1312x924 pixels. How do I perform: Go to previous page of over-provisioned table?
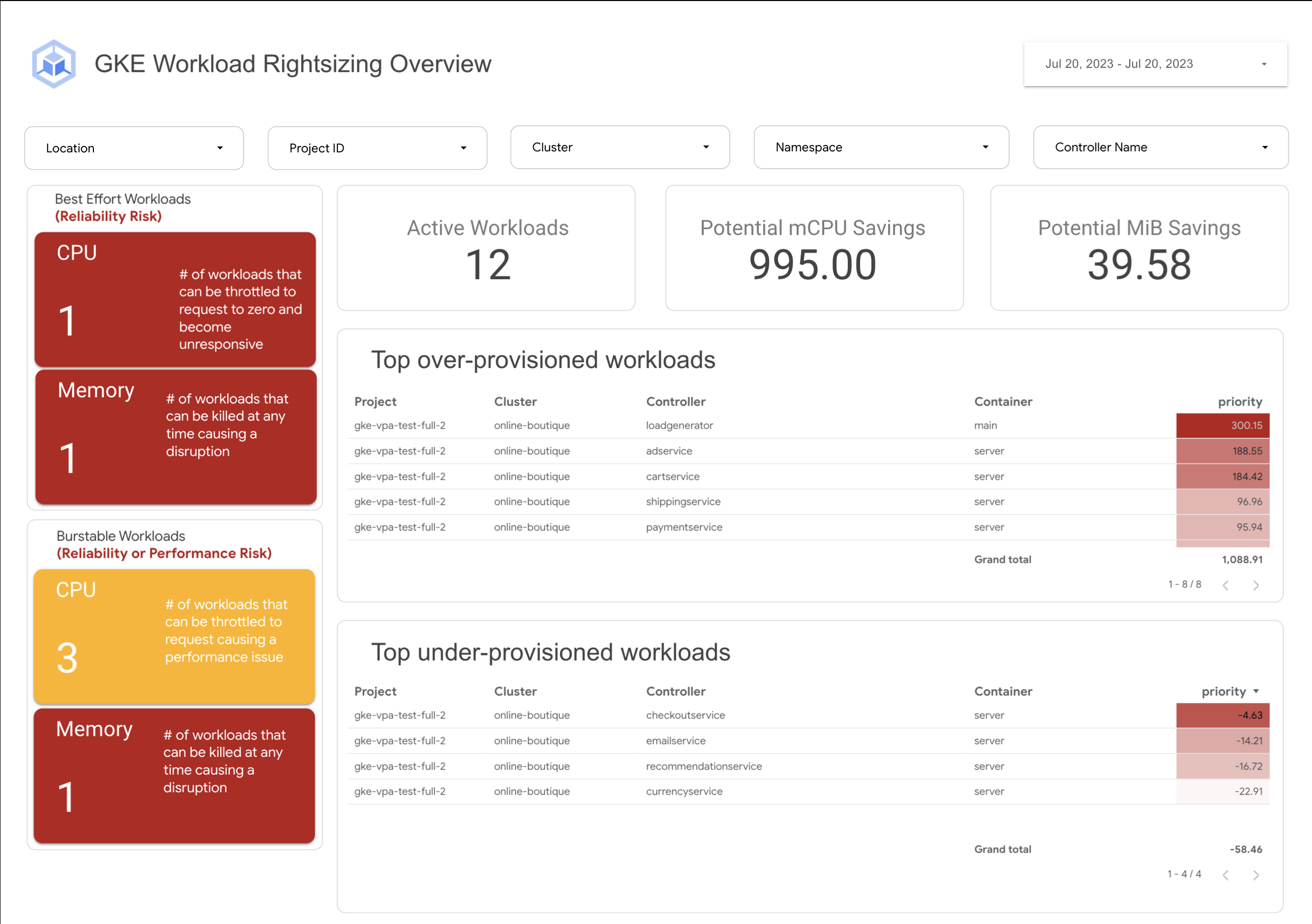(x=1226, y=585)
